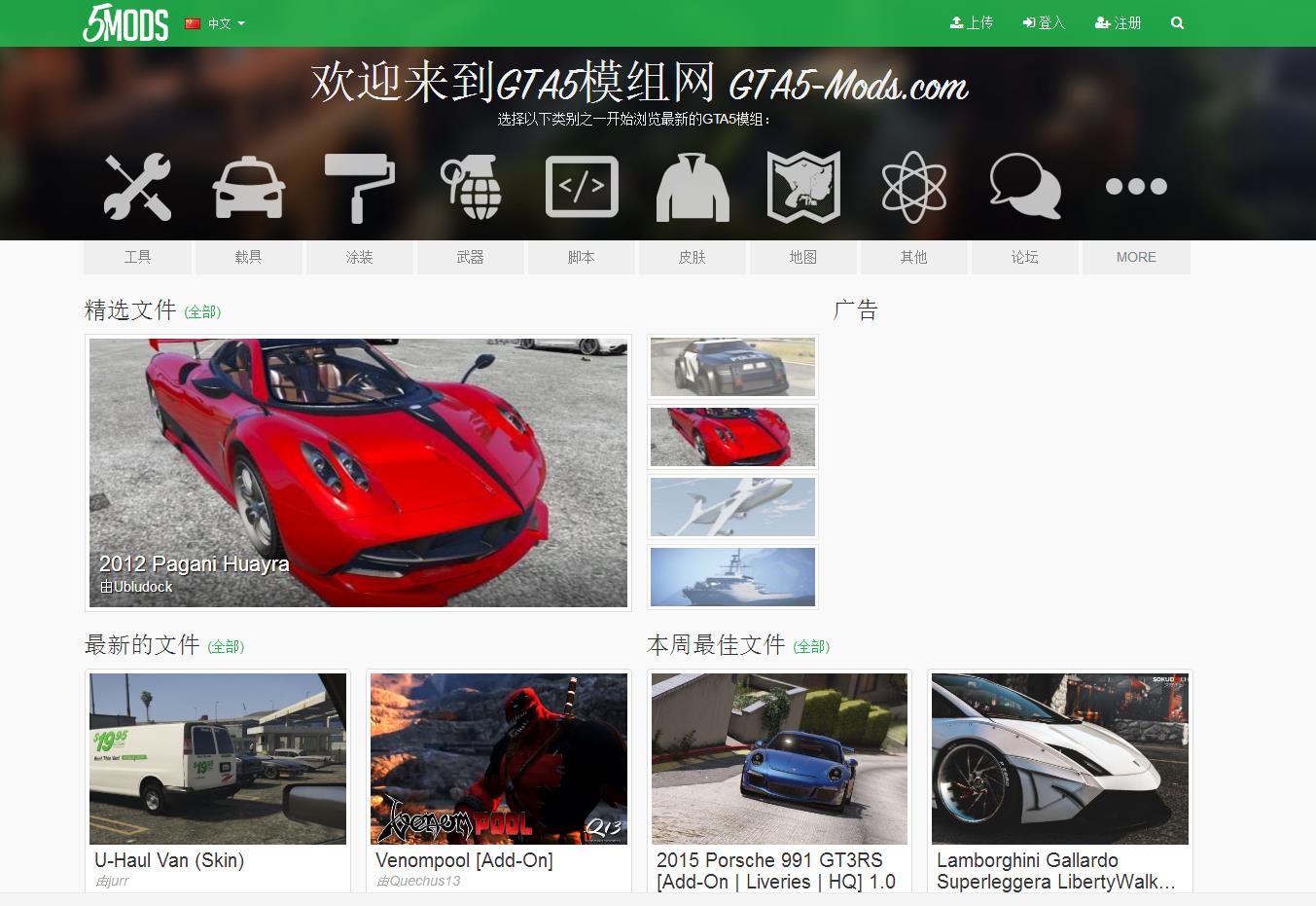Open the 5MODS logo home link

point(125,22)
